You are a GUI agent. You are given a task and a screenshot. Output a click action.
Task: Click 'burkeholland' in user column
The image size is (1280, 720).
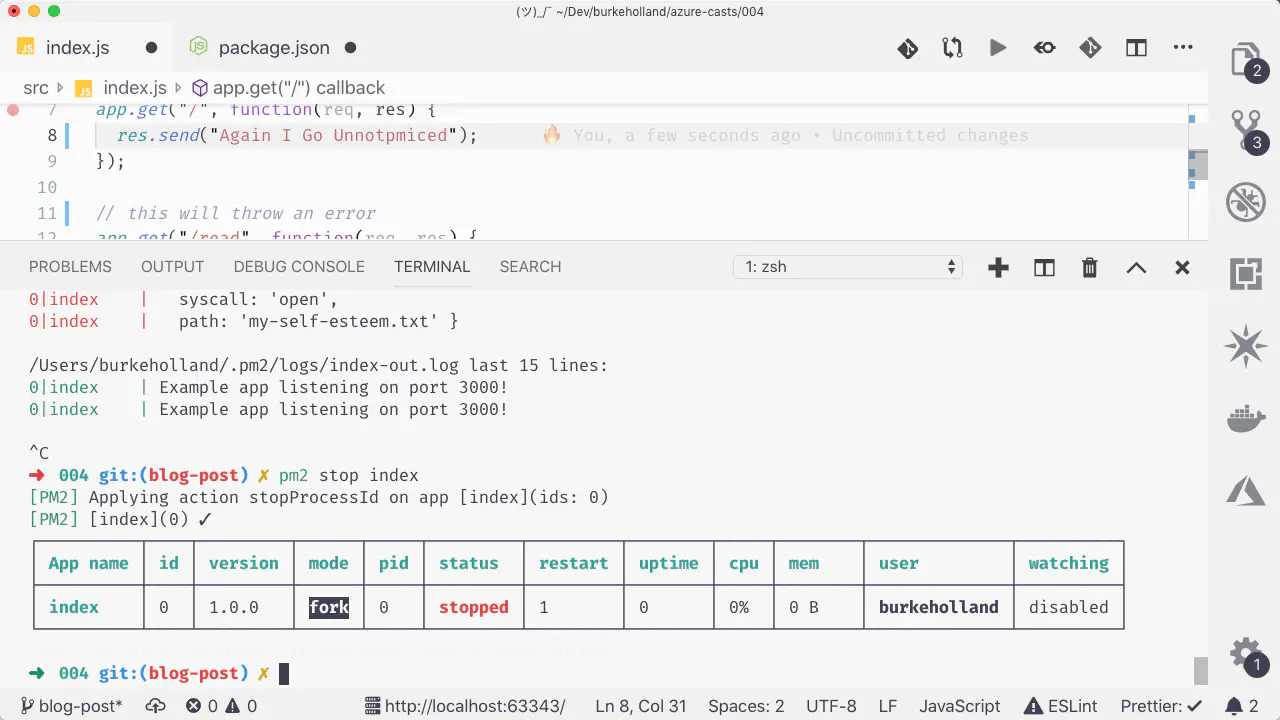(938, 607)
